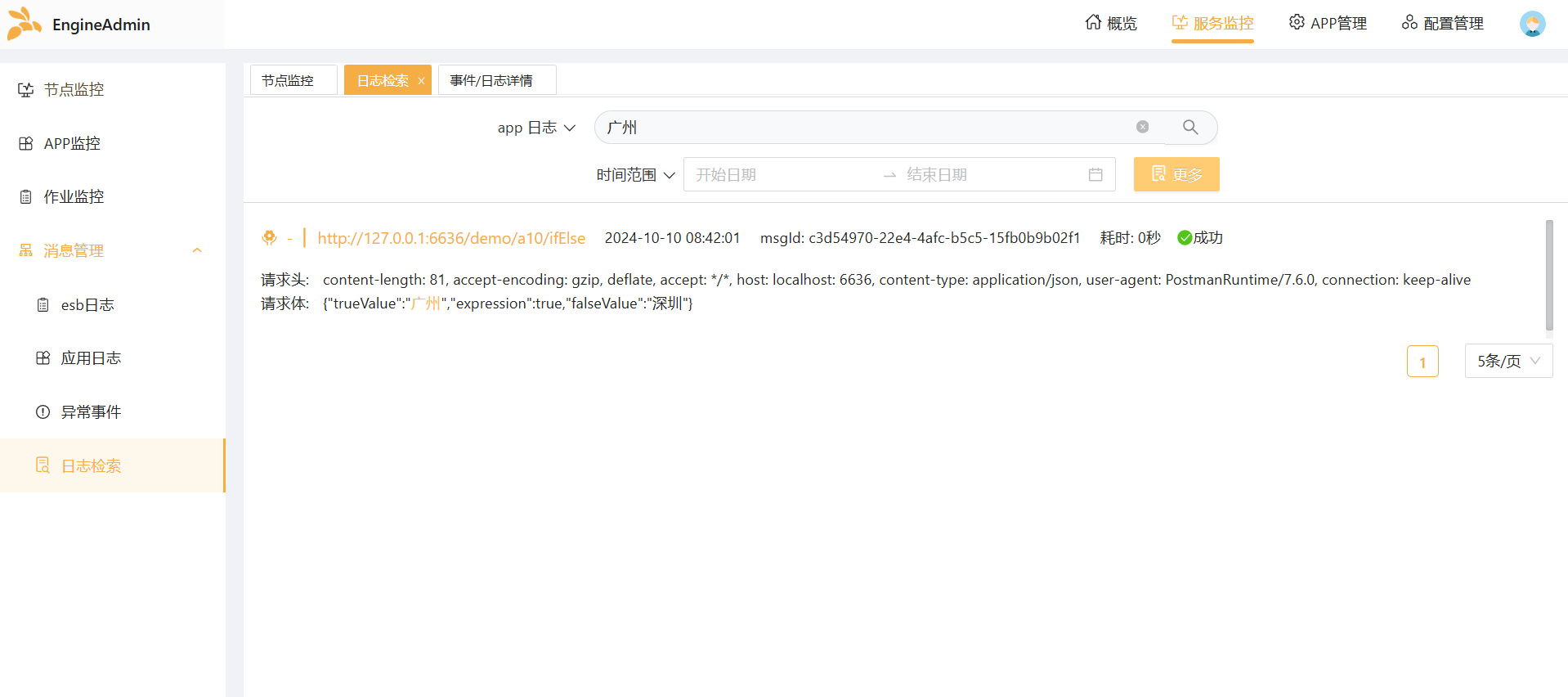Go to page 1 of results
Image resolution: width=1568 pixels, height=697 pixels.
[x=1422, y=362]
